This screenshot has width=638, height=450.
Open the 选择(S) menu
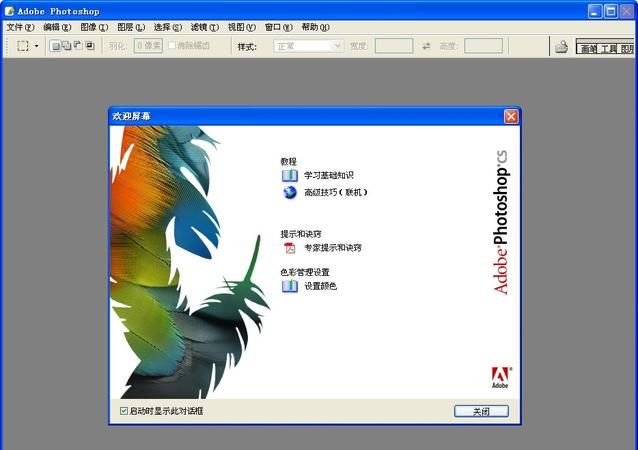tap(168, 27)
